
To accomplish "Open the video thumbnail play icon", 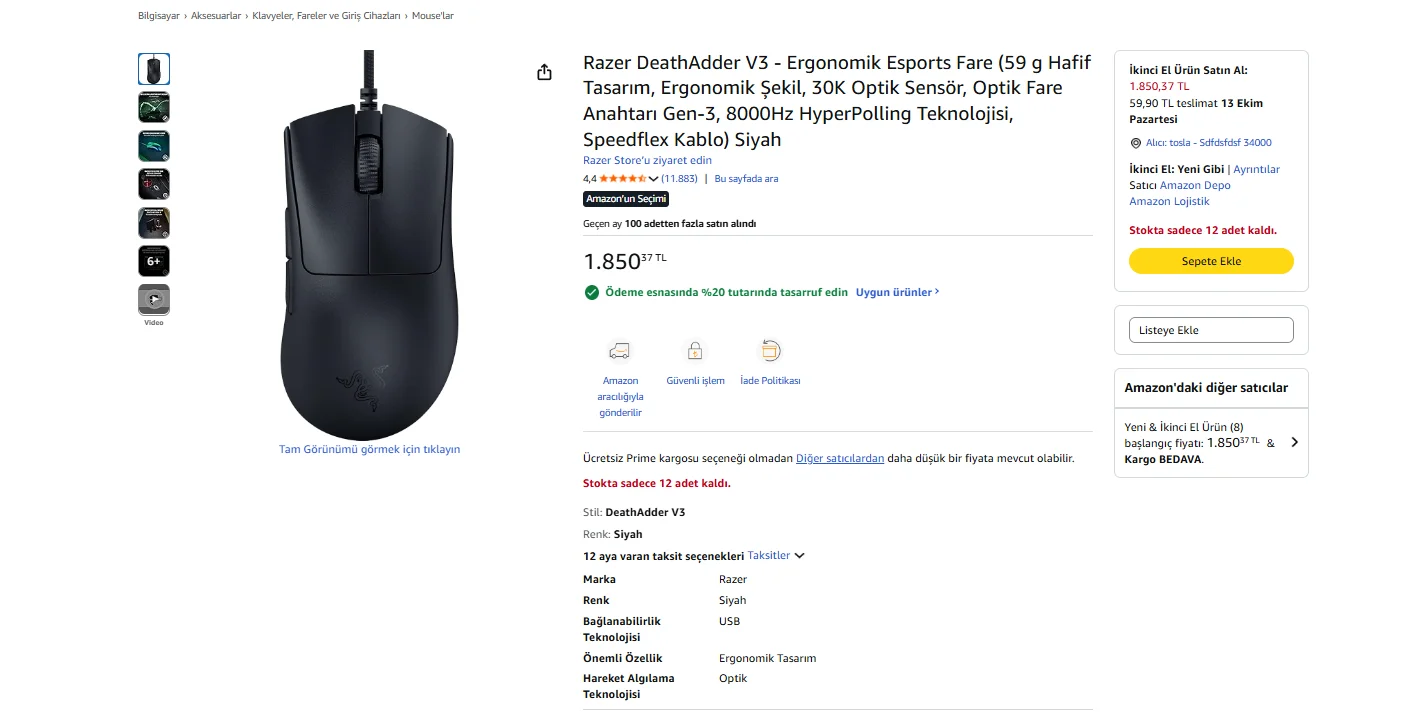I will tap(154, 299).
